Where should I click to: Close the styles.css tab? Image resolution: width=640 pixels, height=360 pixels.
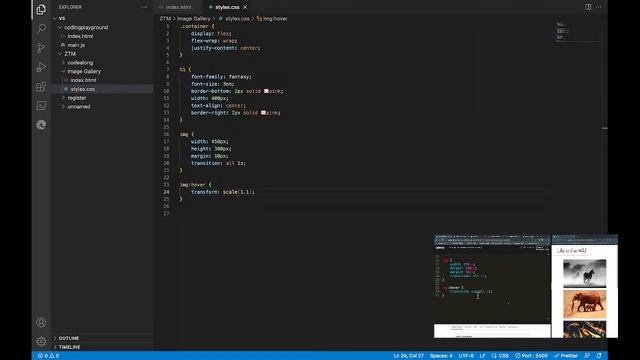point(245,7)
